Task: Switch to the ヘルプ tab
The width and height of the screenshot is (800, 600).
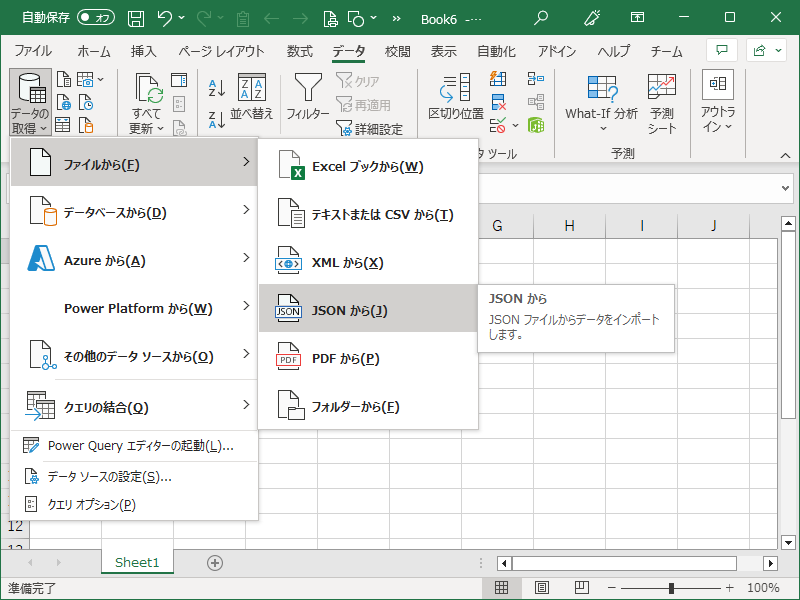Action: 613,51
